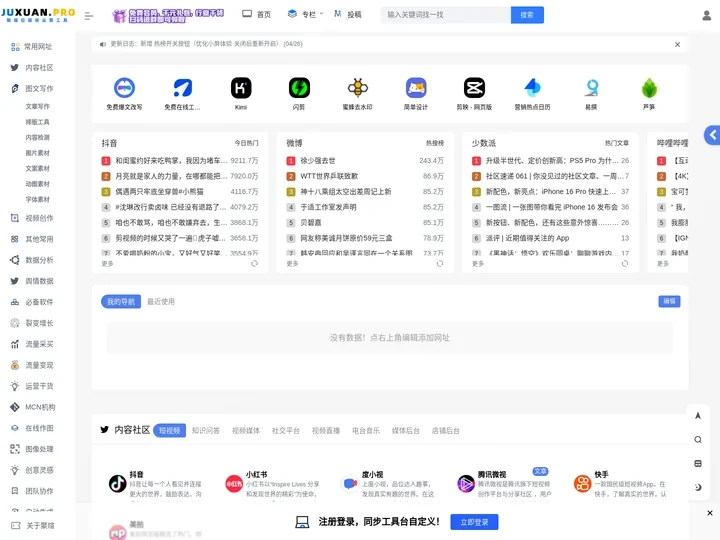Viewport: 720px width, 540px height.
Task: Go to 首页 in the top navigation
Action: click(x=256, y=14)
